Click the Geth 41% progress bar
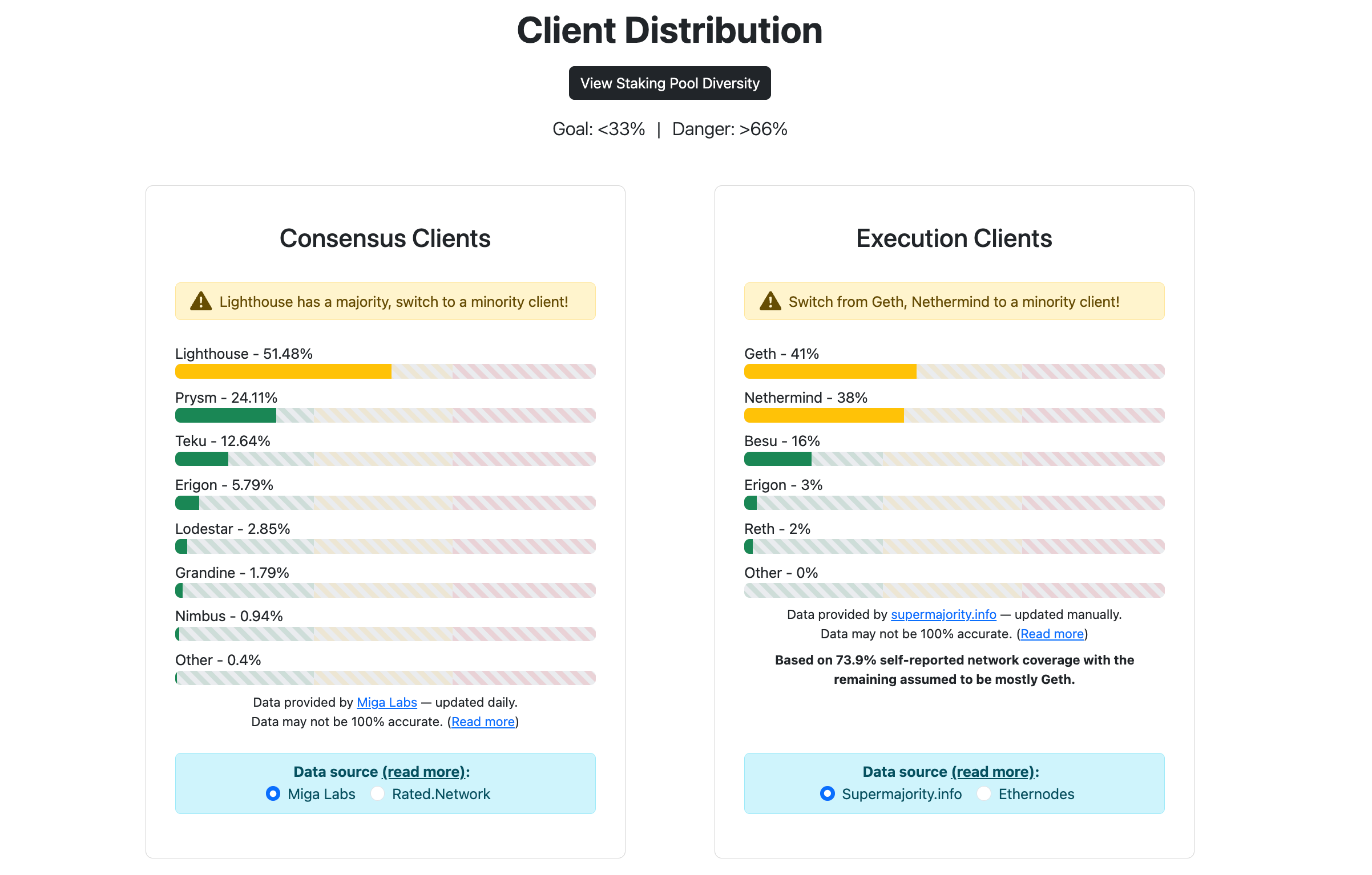 tap(954, 371)
